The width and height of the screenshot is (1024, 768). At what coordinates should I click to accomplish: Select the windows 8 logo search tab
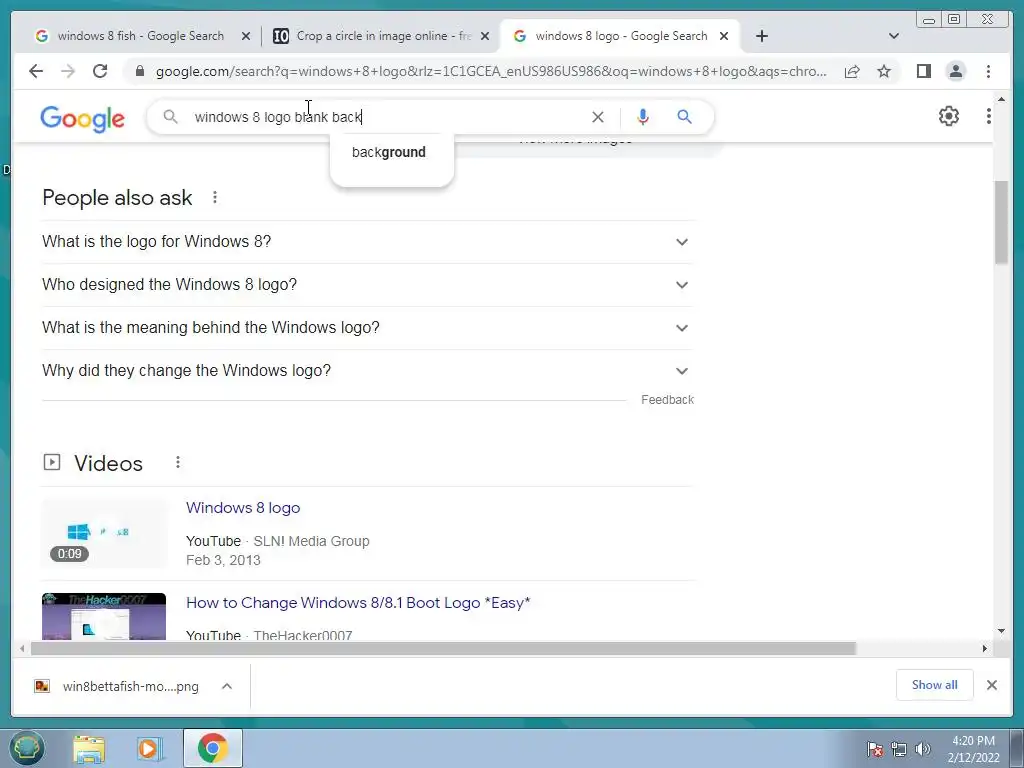[x=621, y=36]
